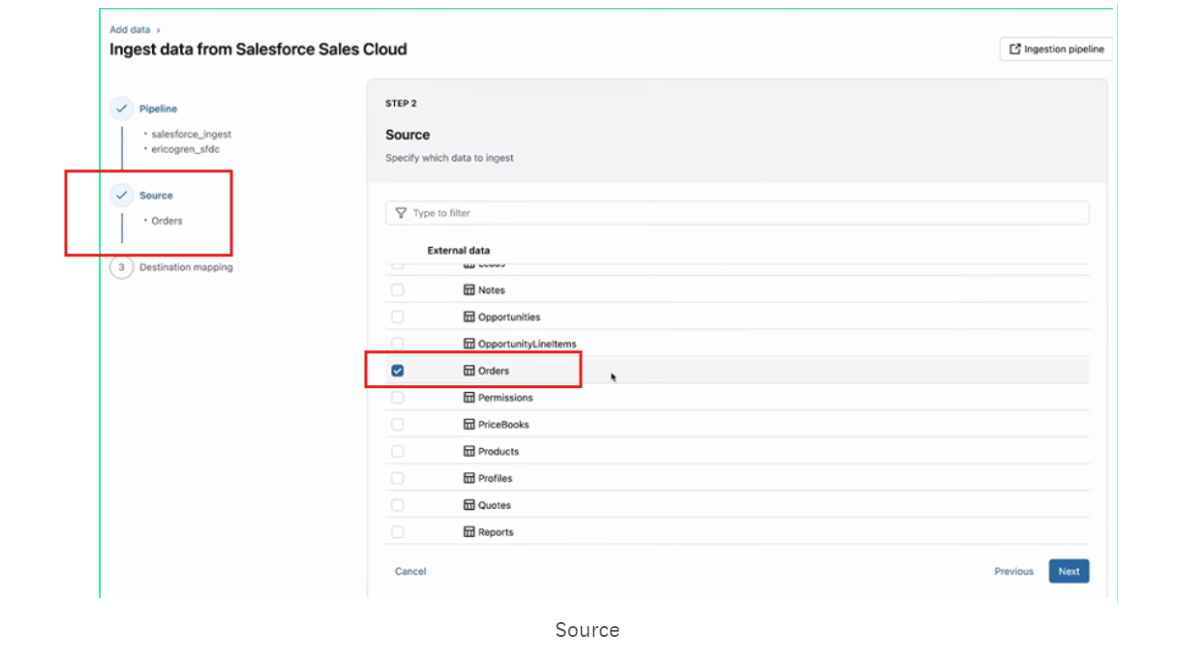Go back using the Previous link
Screen dimensions: 1203x652
tap(1013, 570)
